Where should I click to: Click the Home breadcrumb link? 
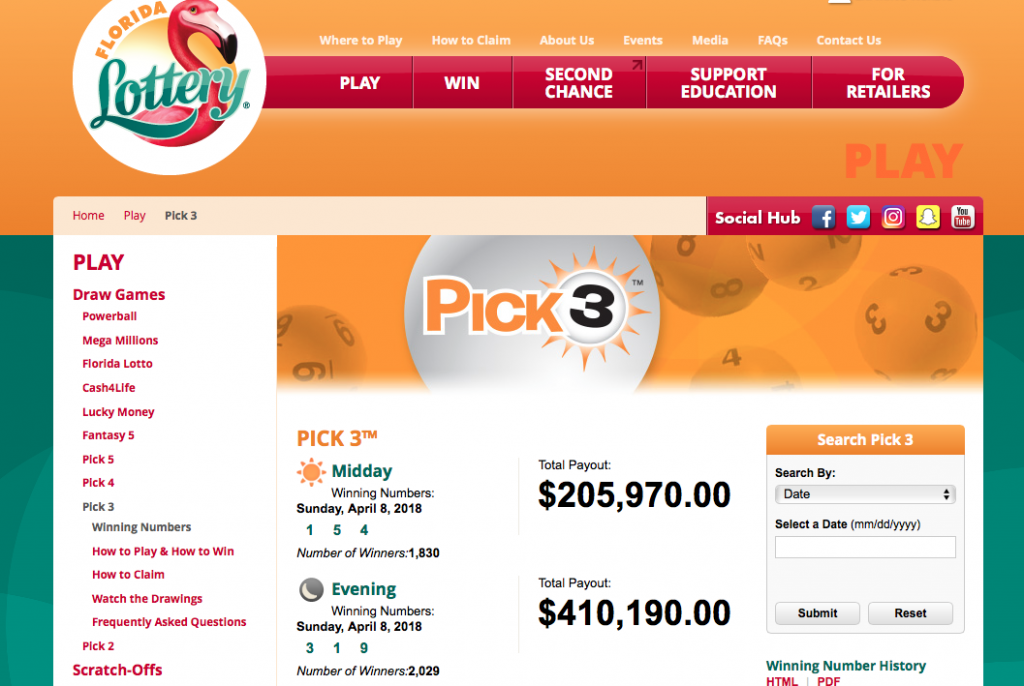tap(88, 216)
